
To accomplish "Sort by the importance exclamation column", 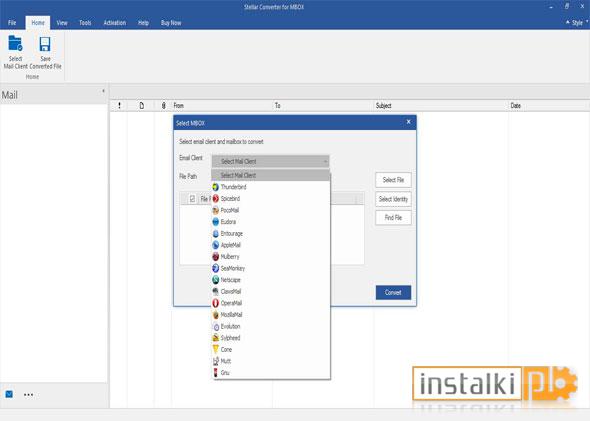I will click(x=120, y=106).
